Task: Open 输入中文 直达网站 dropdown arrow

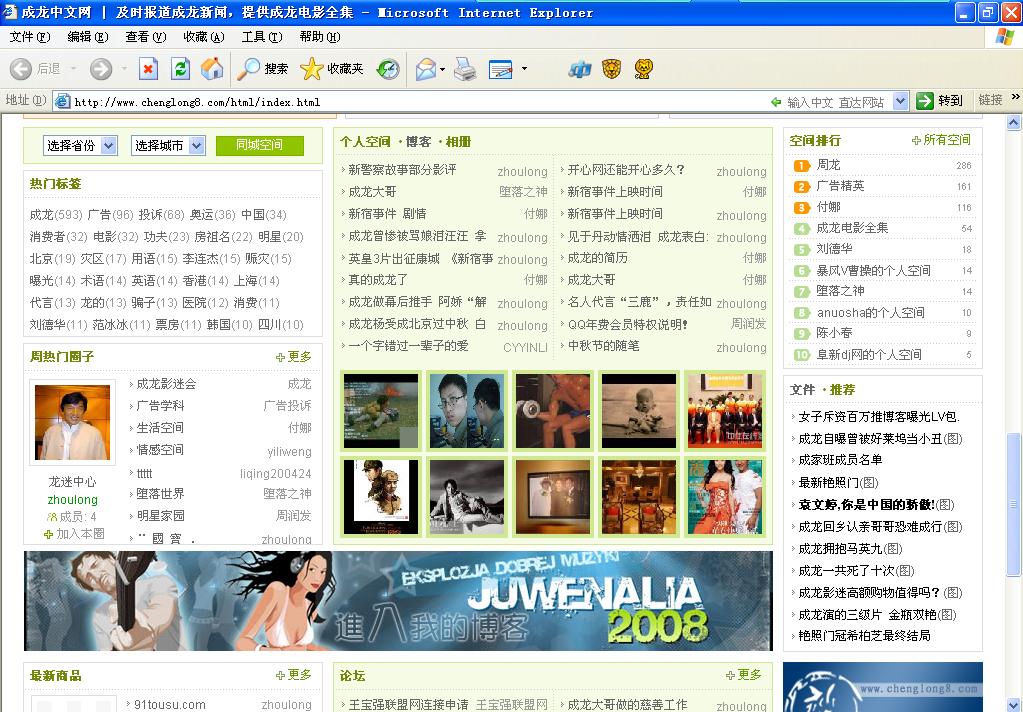Action: [x=900, y=101]
